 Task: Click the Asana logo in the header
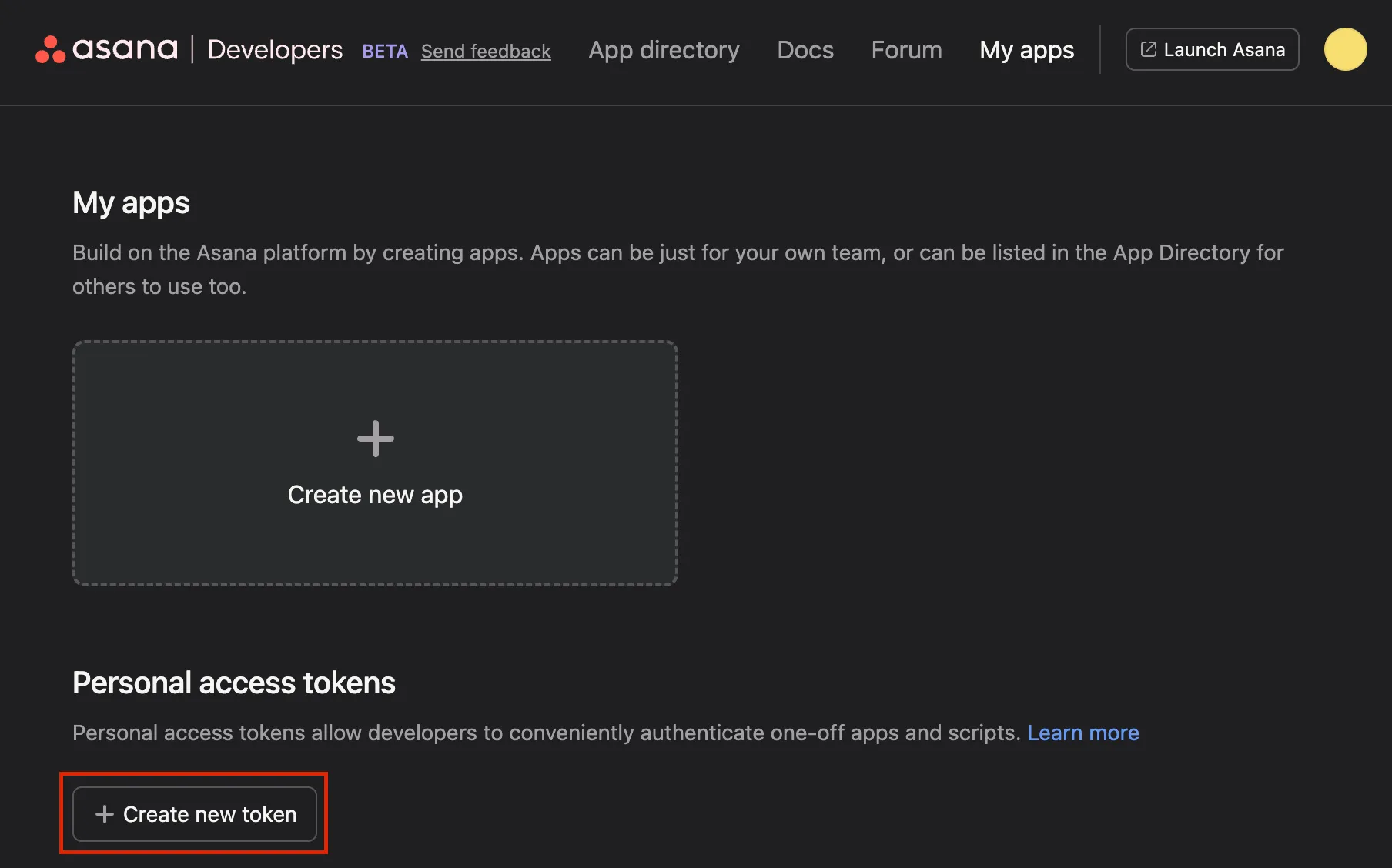coord(106,49)
